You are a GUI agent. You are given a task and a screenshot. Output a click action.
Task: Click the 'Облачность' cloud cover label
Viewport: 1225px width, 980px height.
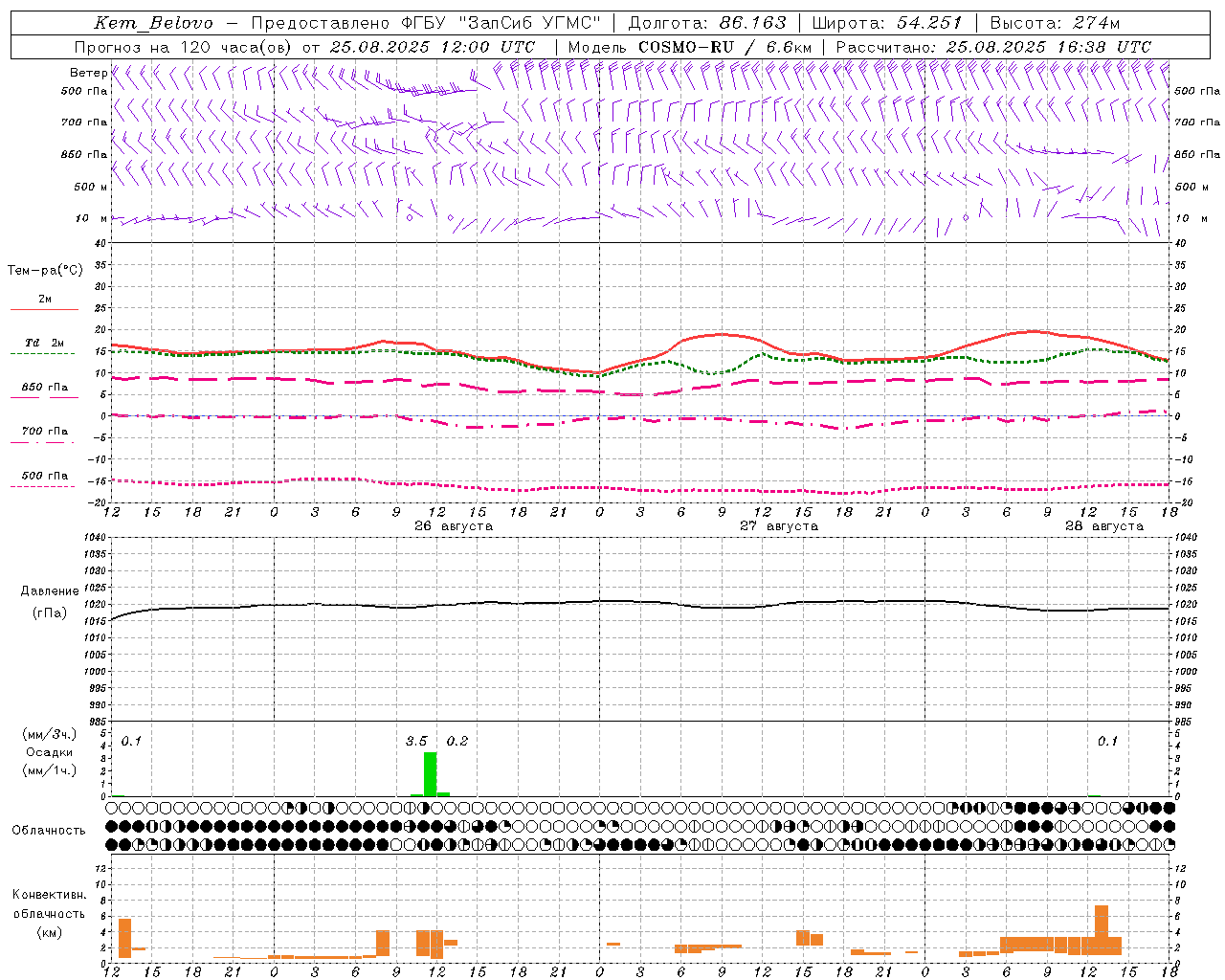[49, 831]
